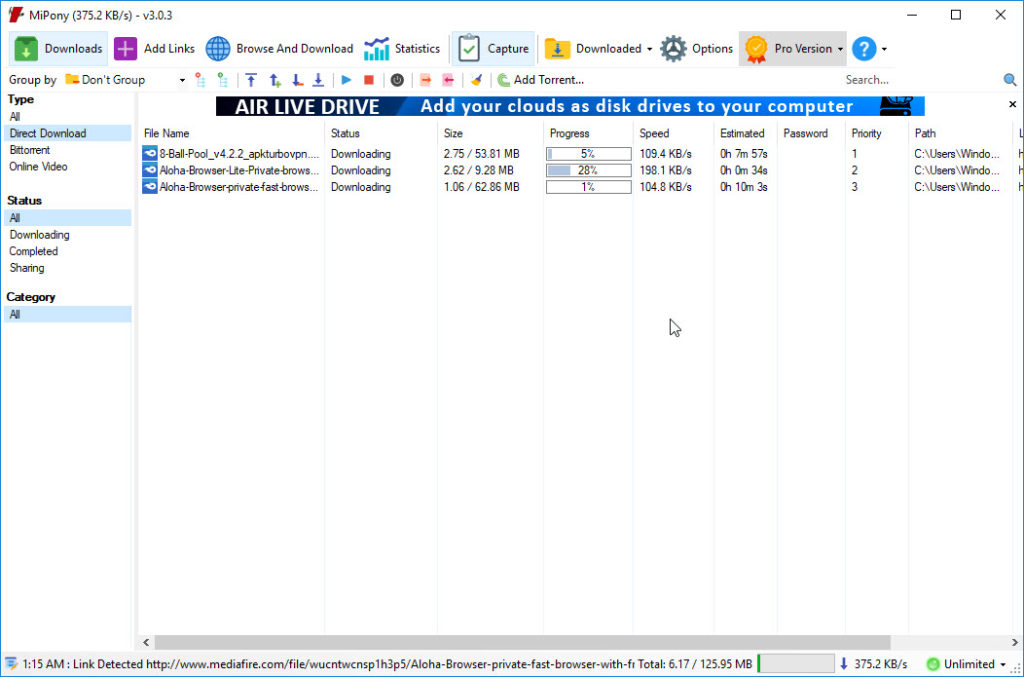Select All under Category
This screenshot has width=1024, height=677.
point(68,314)
